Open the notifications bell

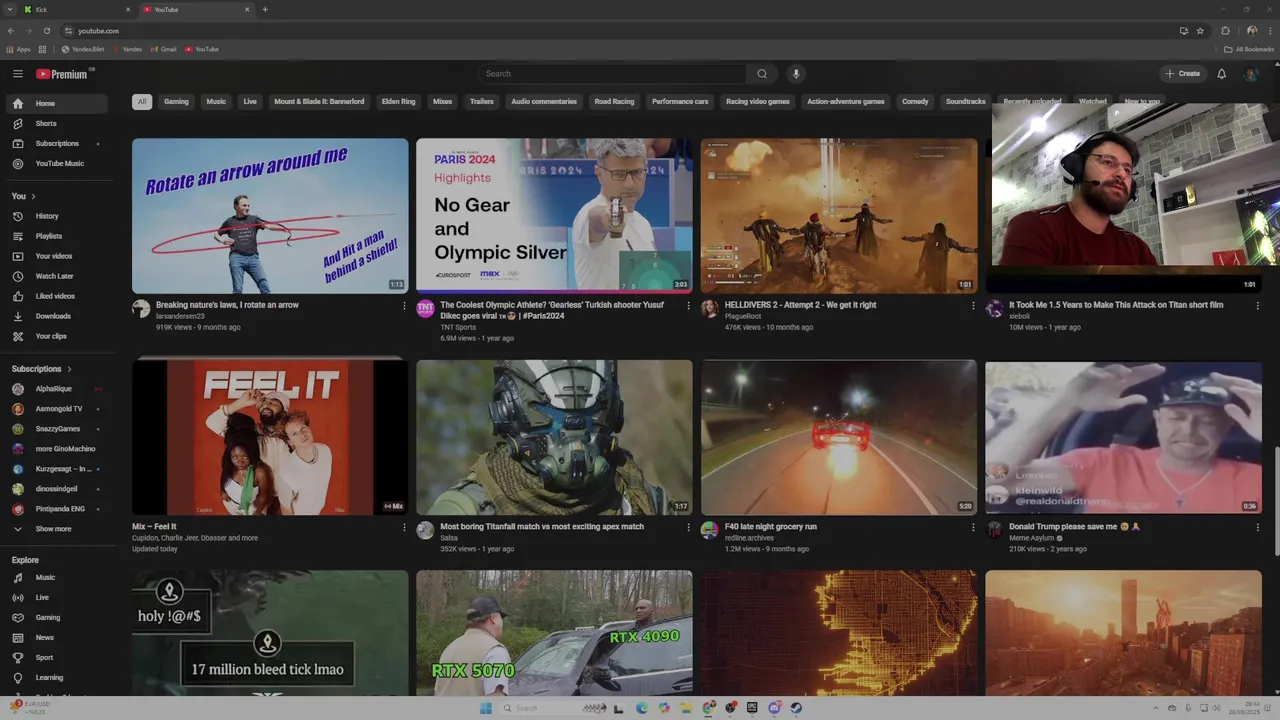pos(1221,74)
